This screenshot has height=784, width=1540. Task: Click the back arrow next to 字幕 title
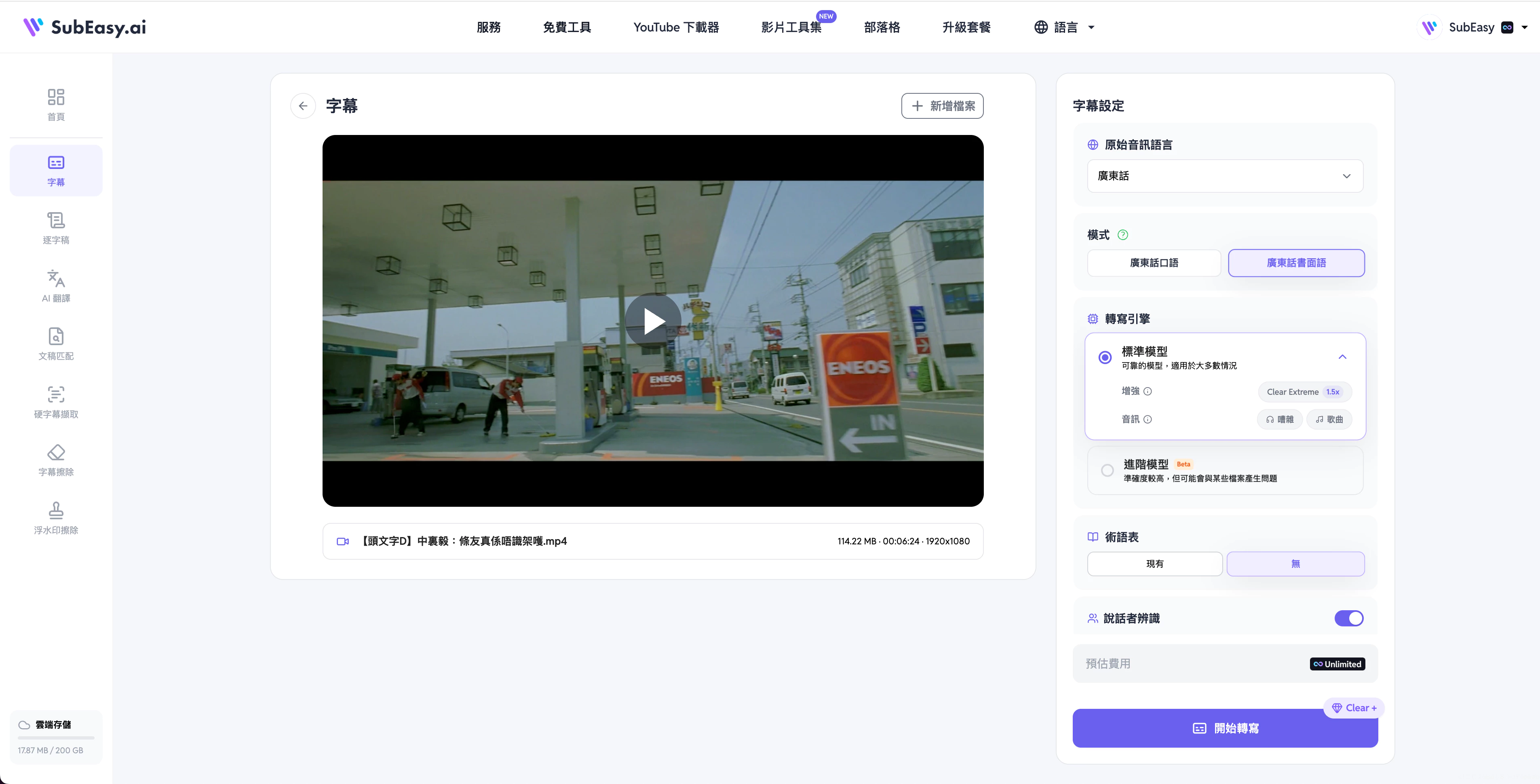(x=303, y=106)
